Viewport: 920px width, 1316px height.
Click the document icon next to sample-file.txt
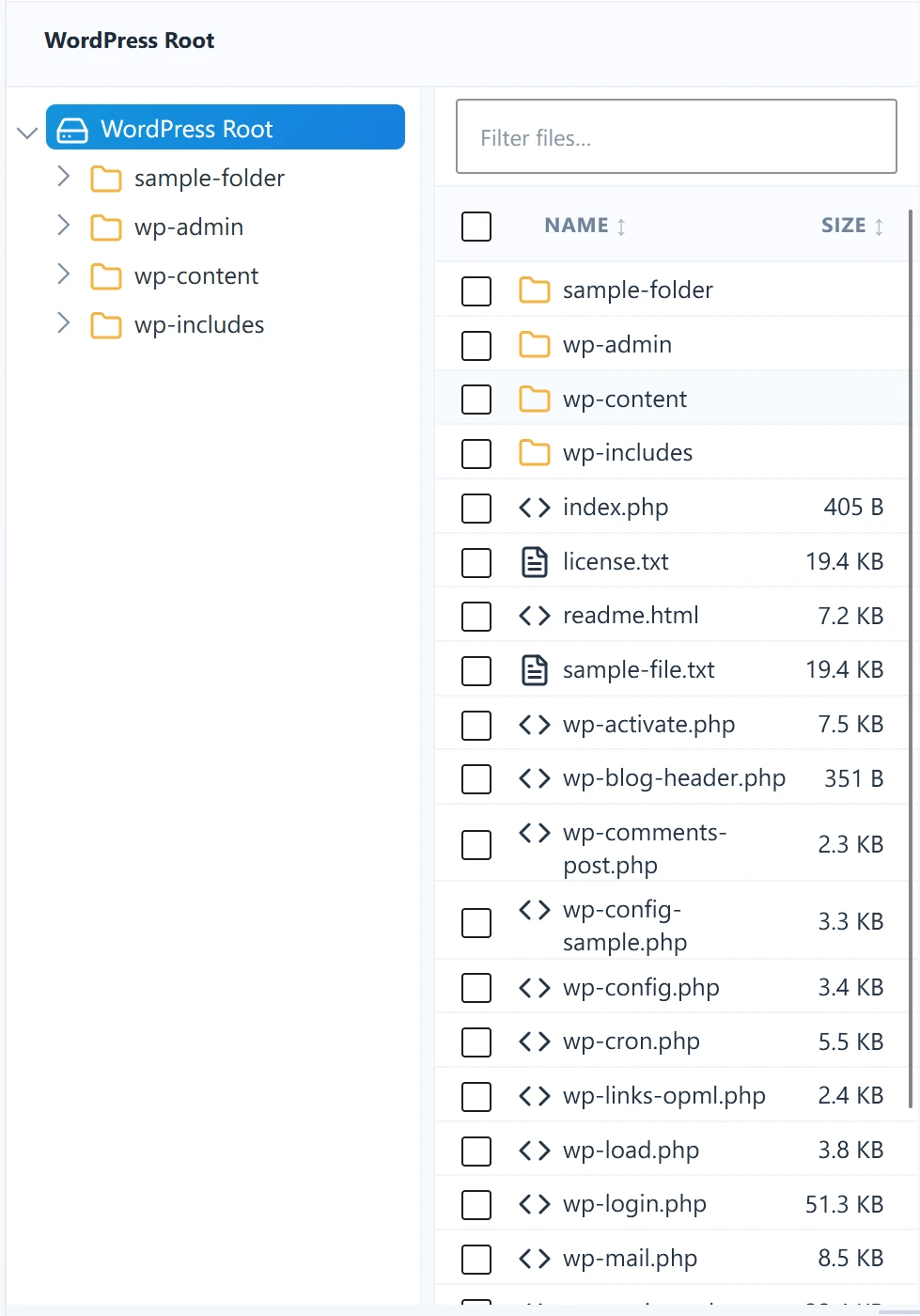coord(535,670)
